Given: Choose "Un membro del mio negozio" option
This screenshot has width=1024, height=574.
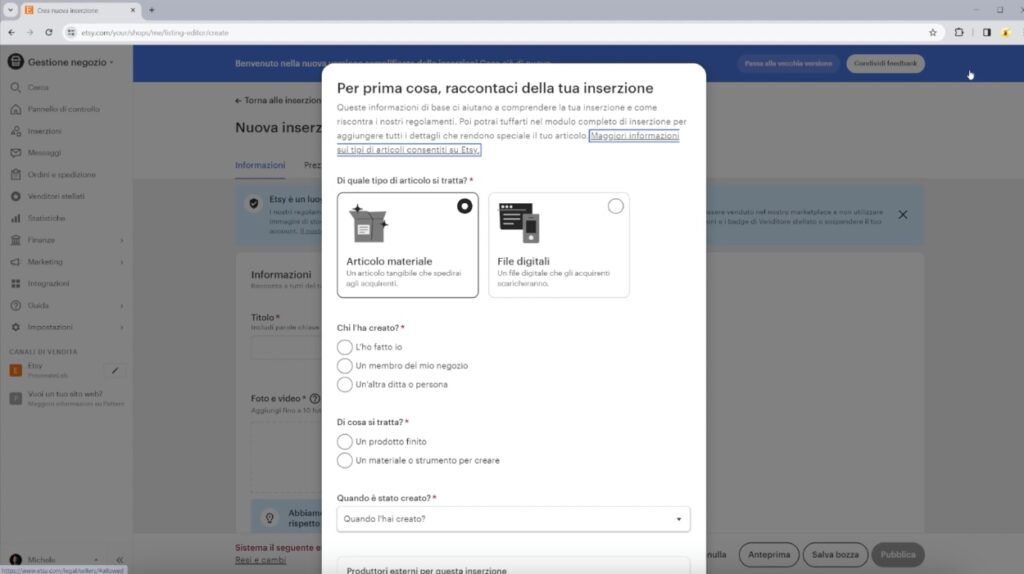Looking at the screenshot, I should 344,366.
